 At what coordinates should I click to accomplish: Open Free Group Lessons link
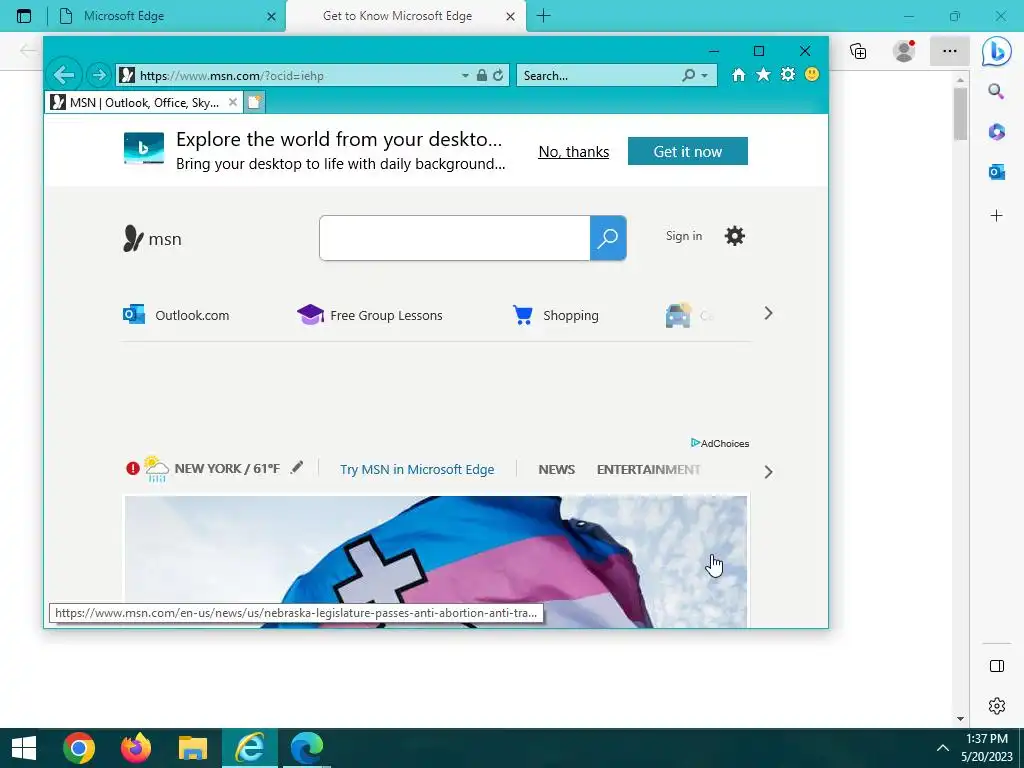(370, 315)
